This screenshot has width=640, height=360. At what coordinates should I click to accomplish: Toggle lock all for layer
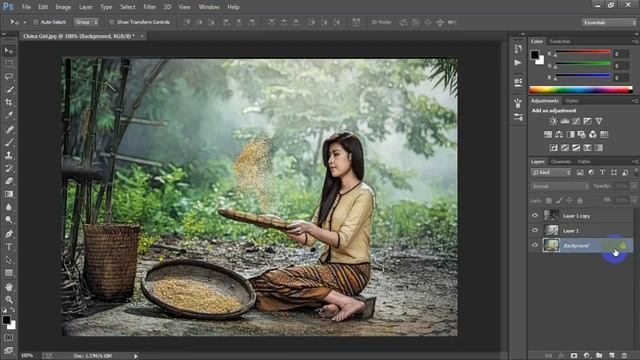tap(580, 200)
